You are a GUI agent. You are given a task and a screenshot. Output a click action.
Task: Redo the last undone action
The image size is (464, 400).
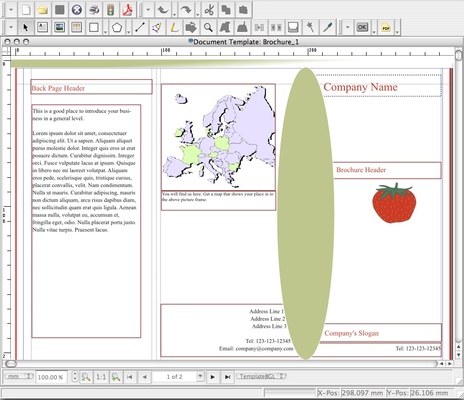tap(186, 10)
